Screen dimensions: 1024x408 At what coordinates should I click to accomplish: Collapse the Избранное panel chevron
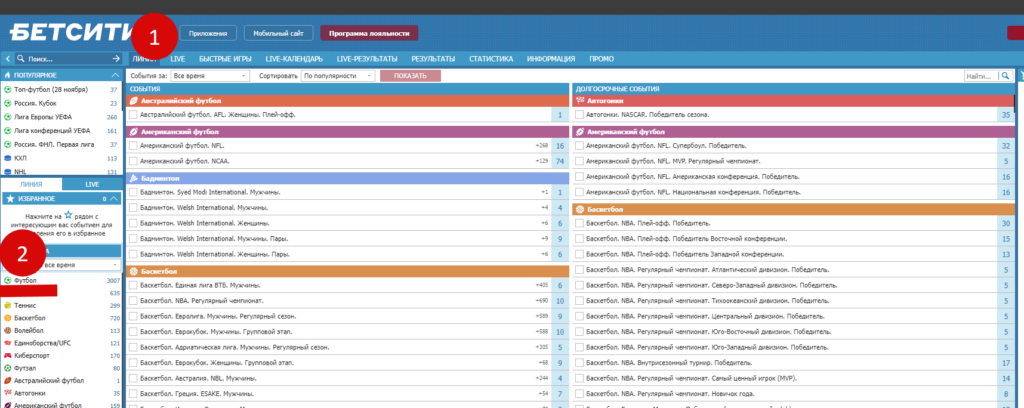coord(114,198)
